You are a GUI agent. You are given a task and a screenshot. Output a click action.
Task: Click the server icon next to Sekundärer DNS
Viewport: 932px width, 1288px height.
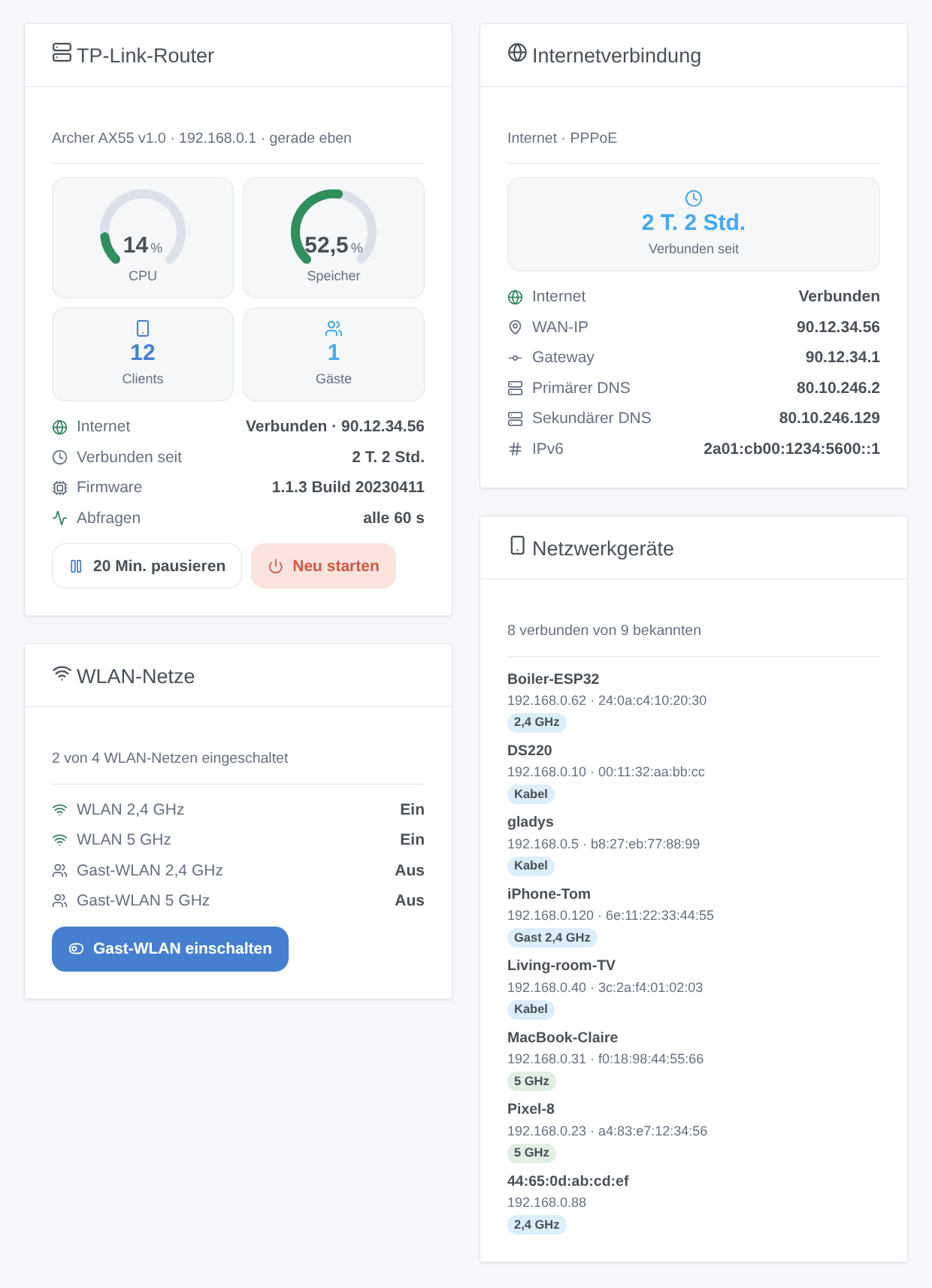click(516, 419)
